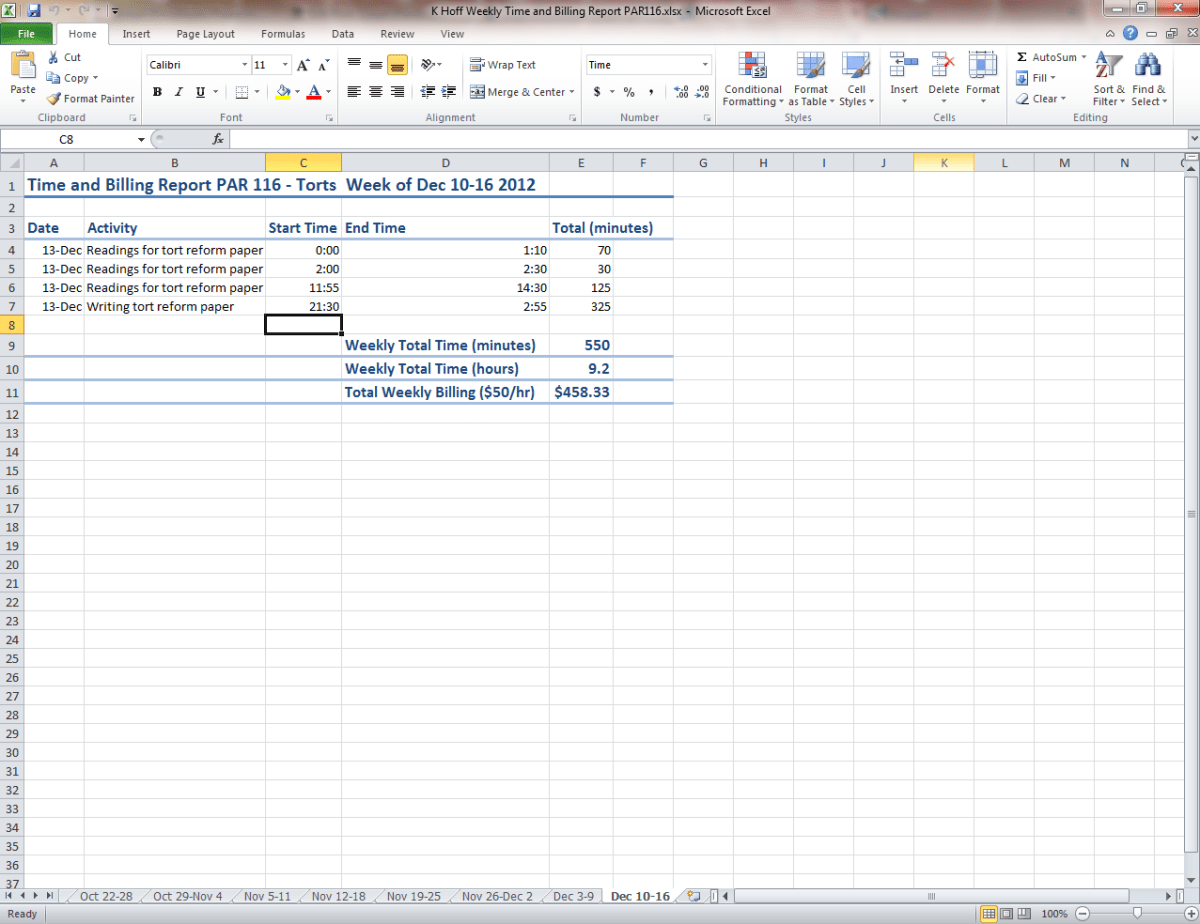Screen dimensions: 1200x924
Task: Open the Name Box dropdown arrow
Action: [141, 140]
